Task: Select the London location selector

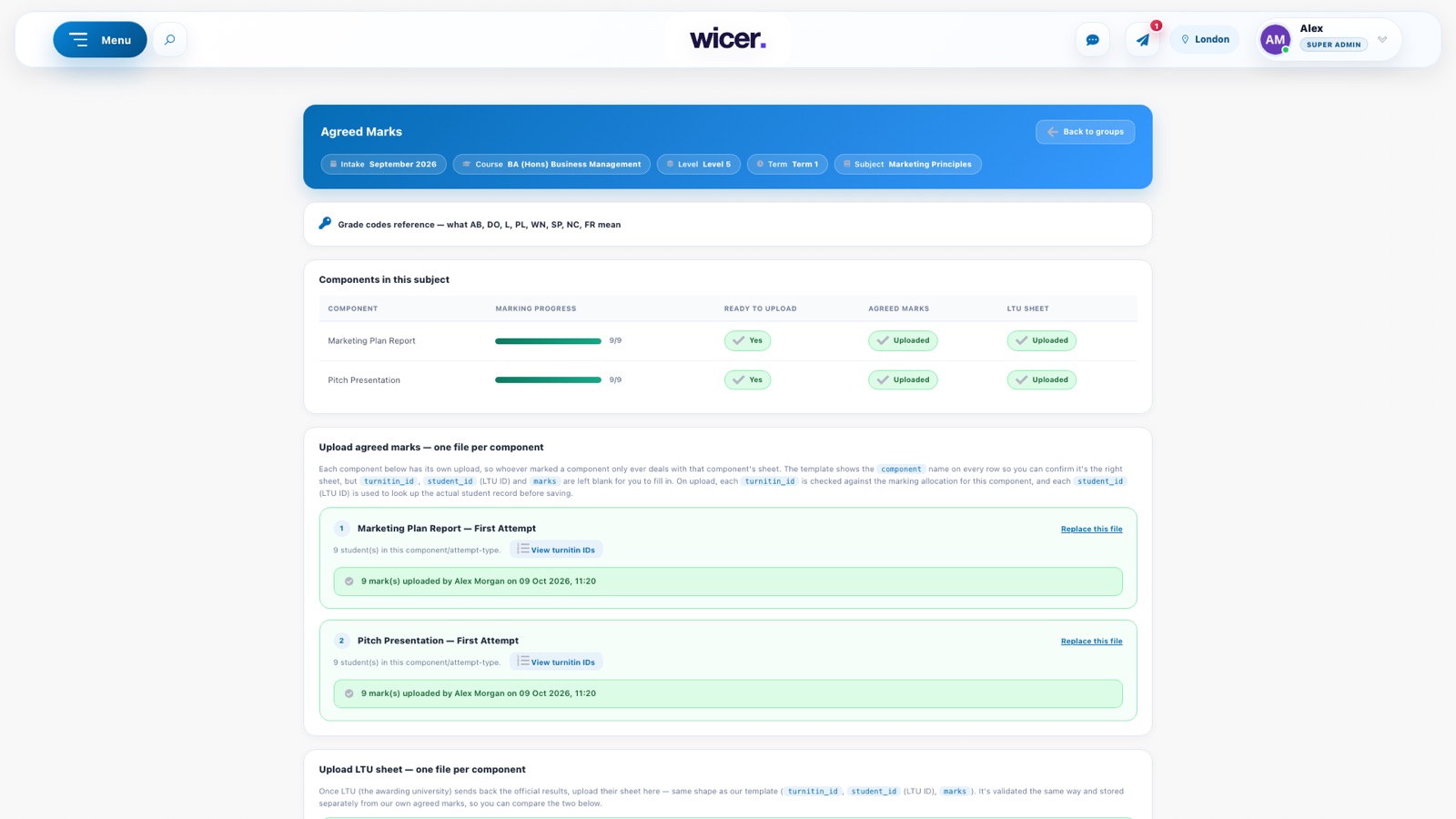Action: tap(1205, 40)
